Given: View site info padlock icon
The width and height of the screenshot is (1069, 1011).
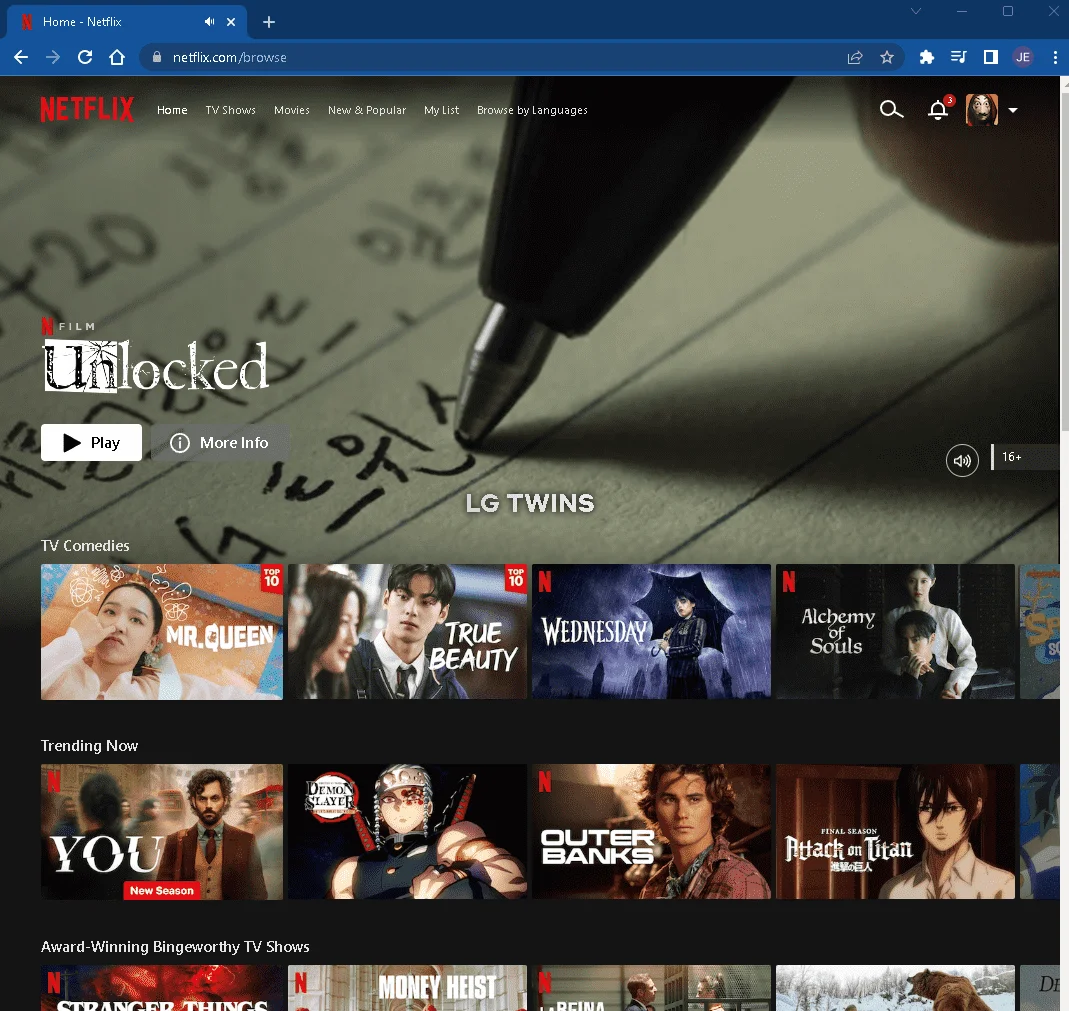Looking at the screenshot, I should pyautogui.click(x=157, y=57).
